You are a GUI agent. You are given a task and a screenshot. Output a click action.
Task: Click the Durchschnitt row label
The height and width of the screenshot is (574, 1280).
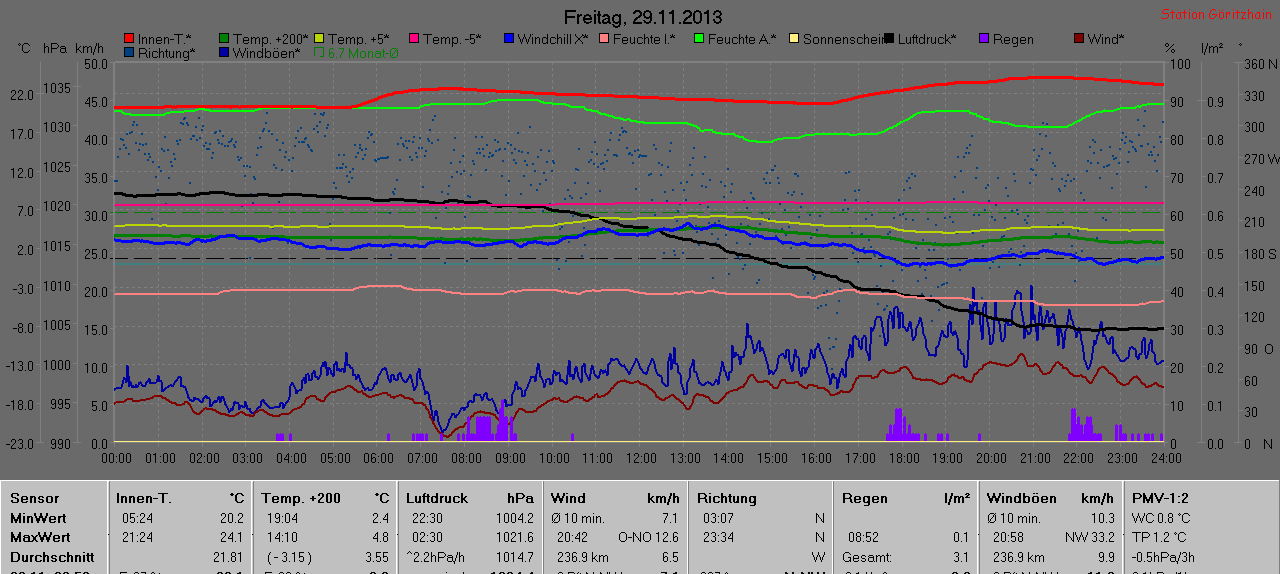pyautogui.click(x=51, y=557)
